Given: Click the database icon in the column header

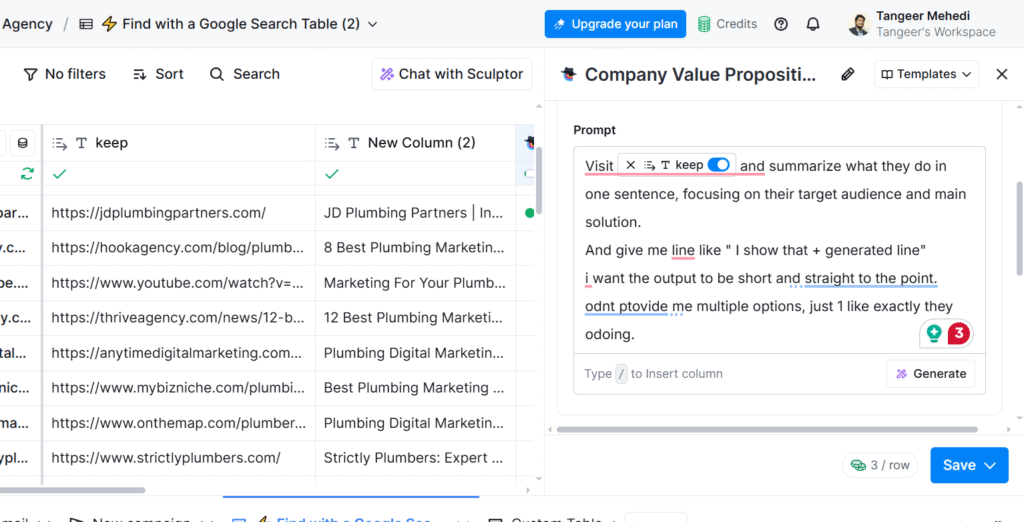Looking at the screenshot, I should coord(22,143).
